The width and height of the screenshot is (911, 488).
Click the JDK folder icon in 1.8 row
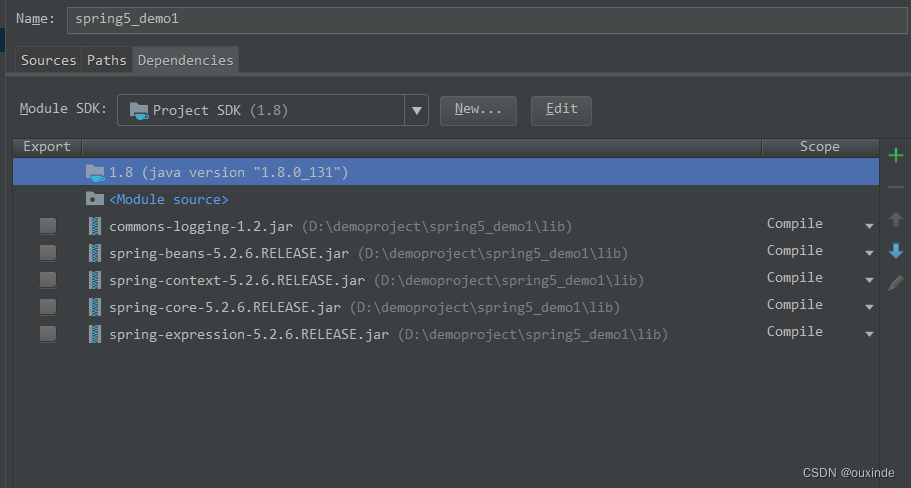(95, 173)
